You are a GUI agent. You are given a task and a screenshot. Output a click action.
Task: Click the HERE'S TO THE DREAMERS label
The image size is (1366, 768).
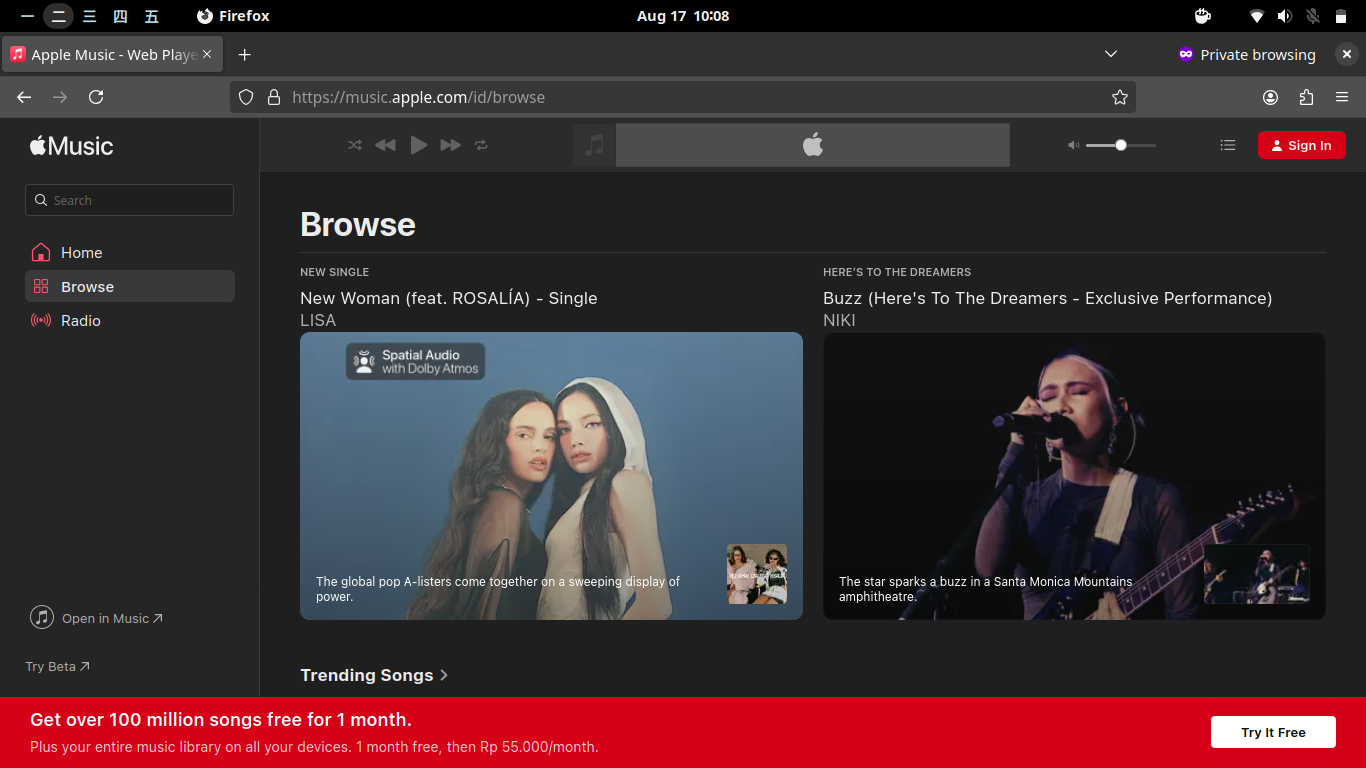(897, 272)
